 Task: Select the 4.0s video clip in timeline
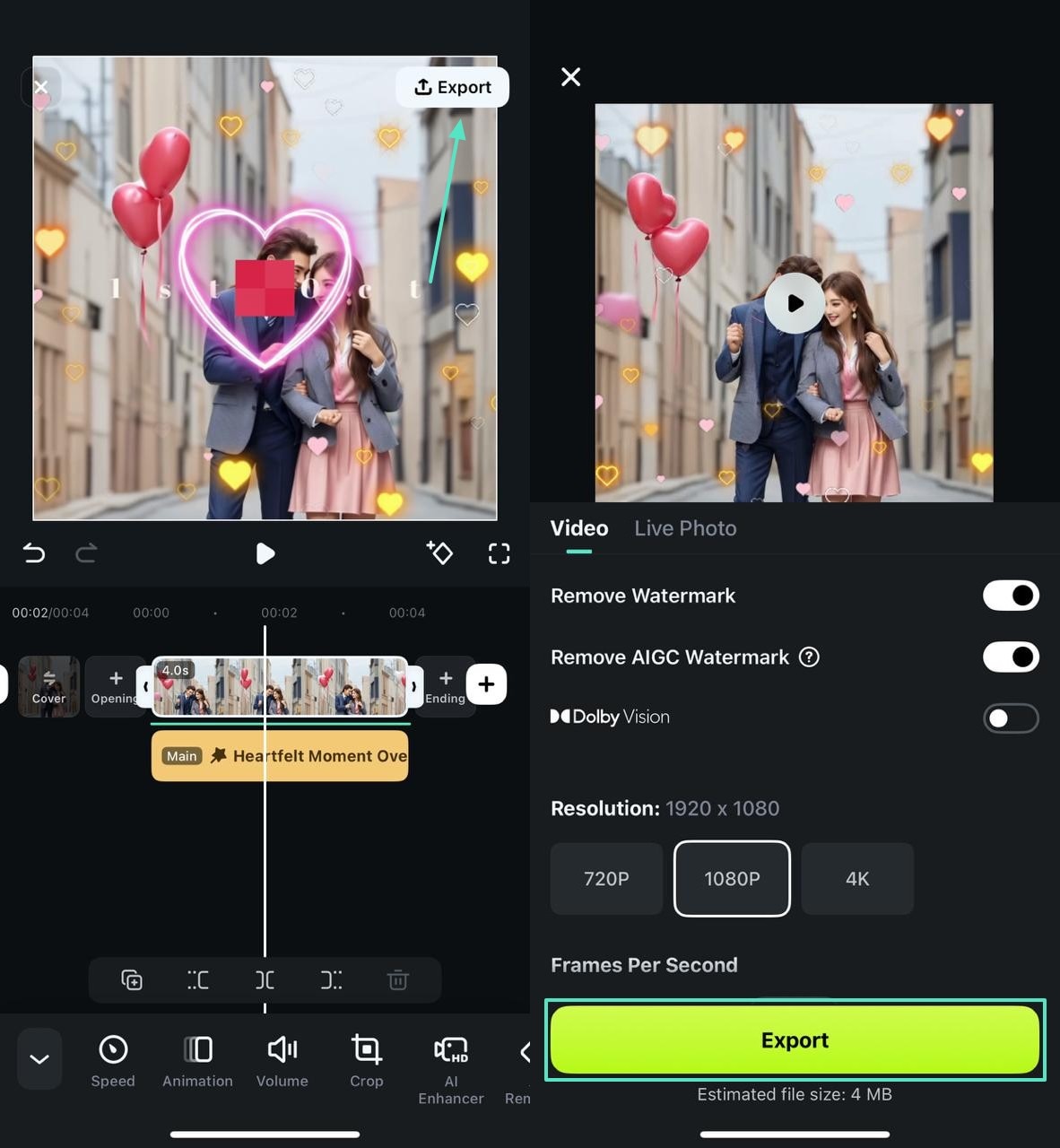pos(280,686)
